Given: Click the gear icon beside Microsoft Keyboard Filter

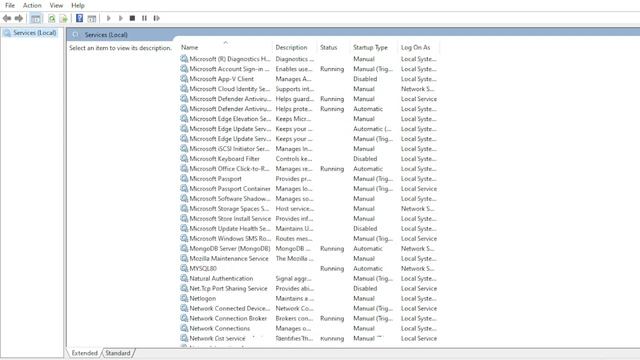Looking at the screenshot, I should tap(184, 158).
